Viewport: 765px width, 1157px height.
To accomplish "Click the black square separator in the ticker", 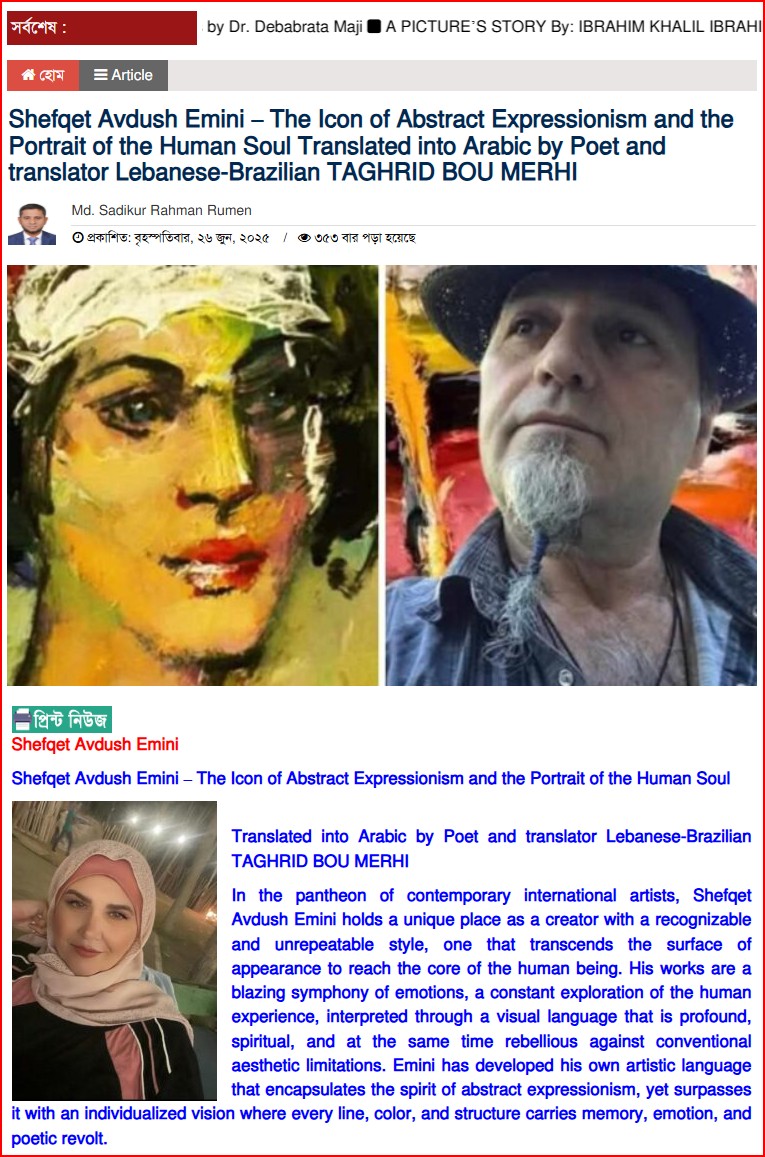I will click(x=374, y=27).
